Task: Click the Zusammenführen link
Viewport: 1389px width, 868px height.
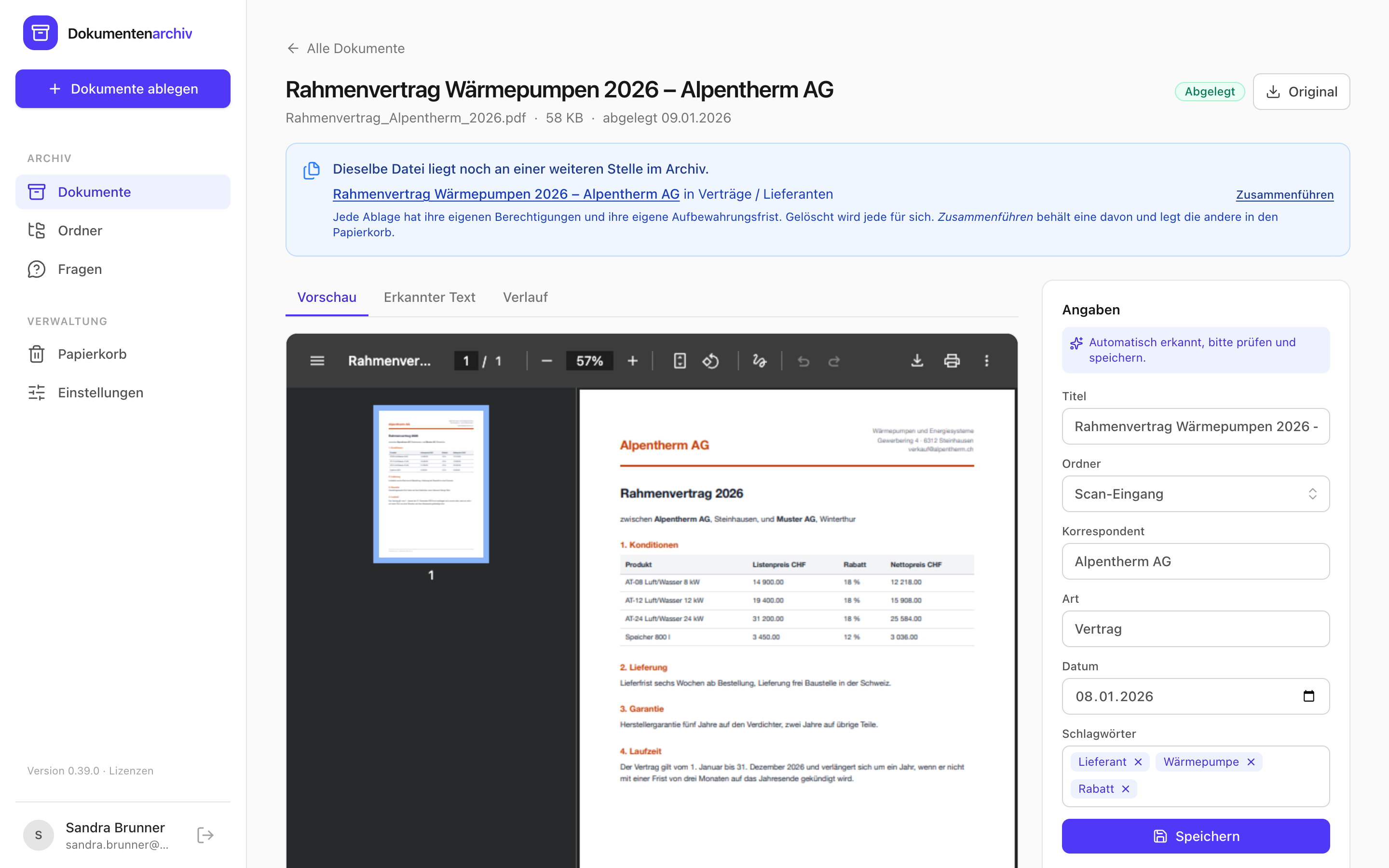Action: click(x=1284, y=195)
